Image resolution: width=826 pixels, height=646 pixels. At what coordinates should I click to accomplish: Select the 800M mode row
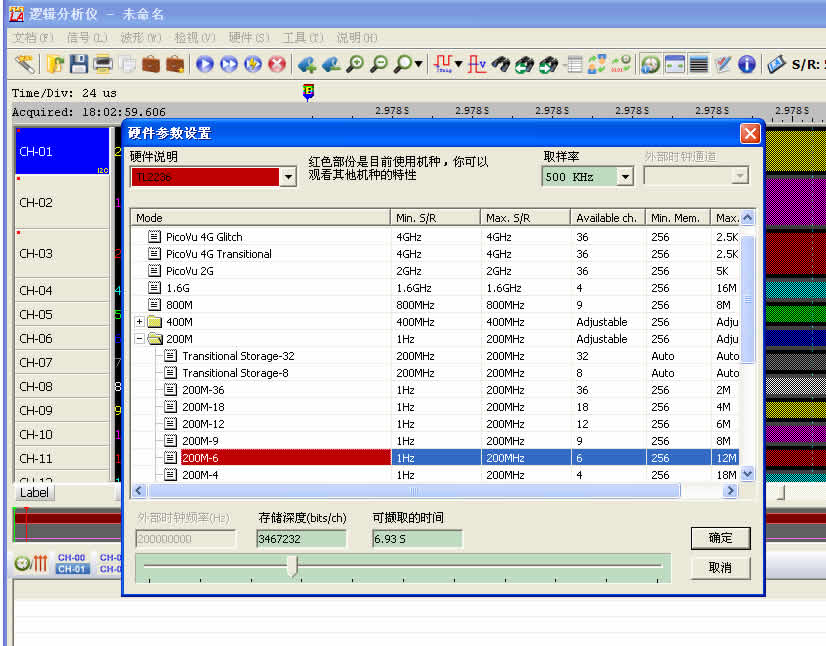[435, 305]
